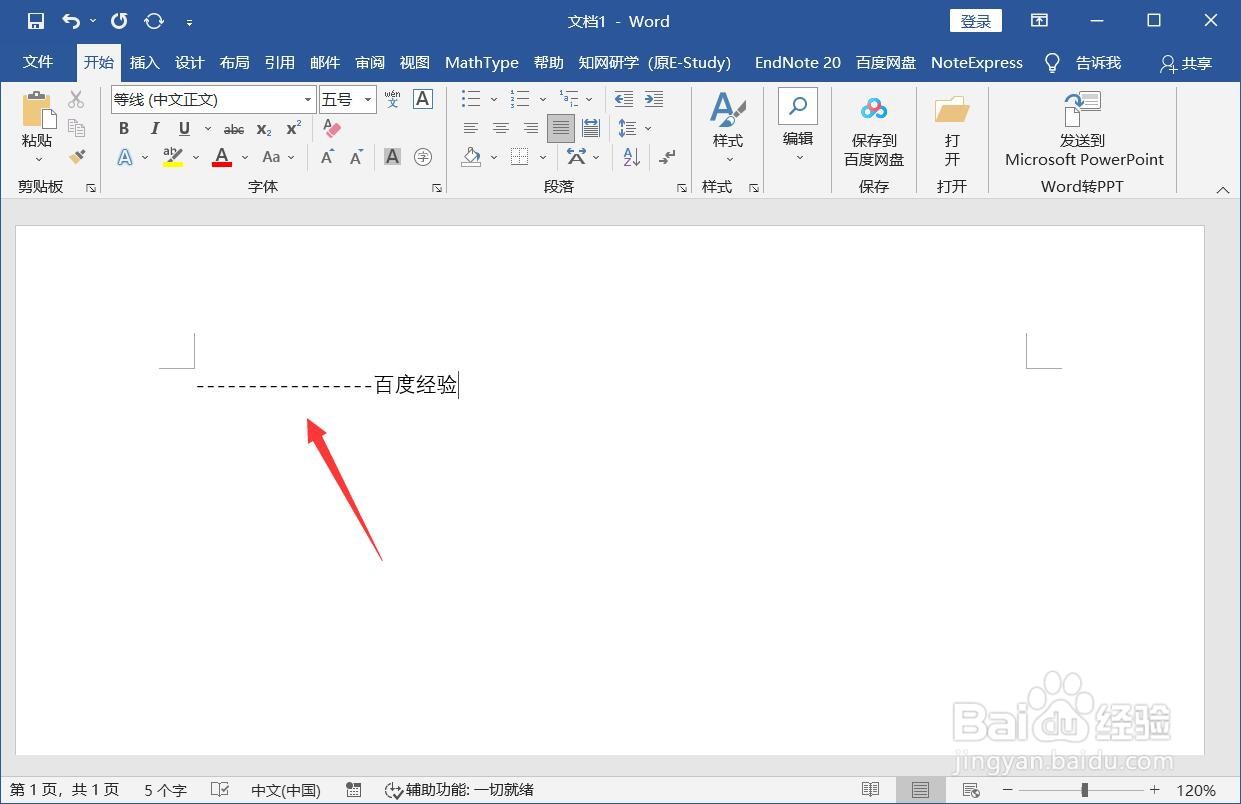The height and width of the screenshot is (804, 1241).
Task: Toggle Character Shading
Action: tap(392, 157)
